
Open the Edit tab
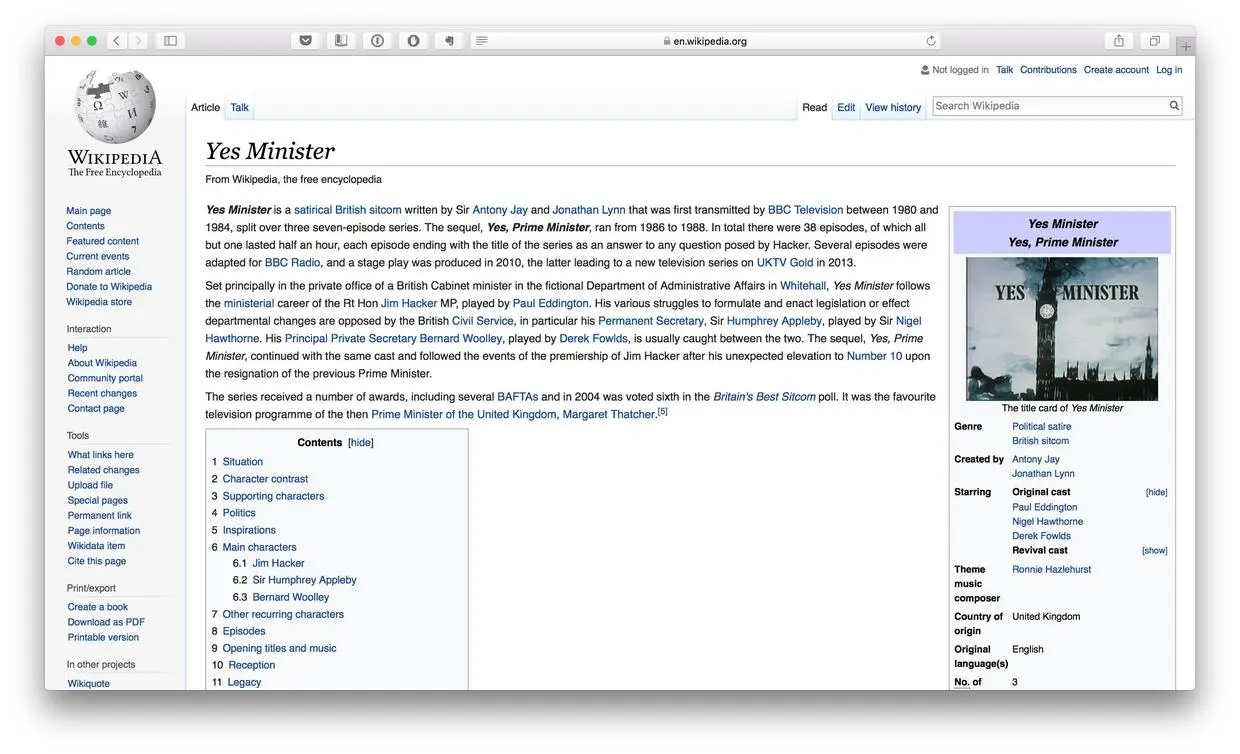pos(846,107)
